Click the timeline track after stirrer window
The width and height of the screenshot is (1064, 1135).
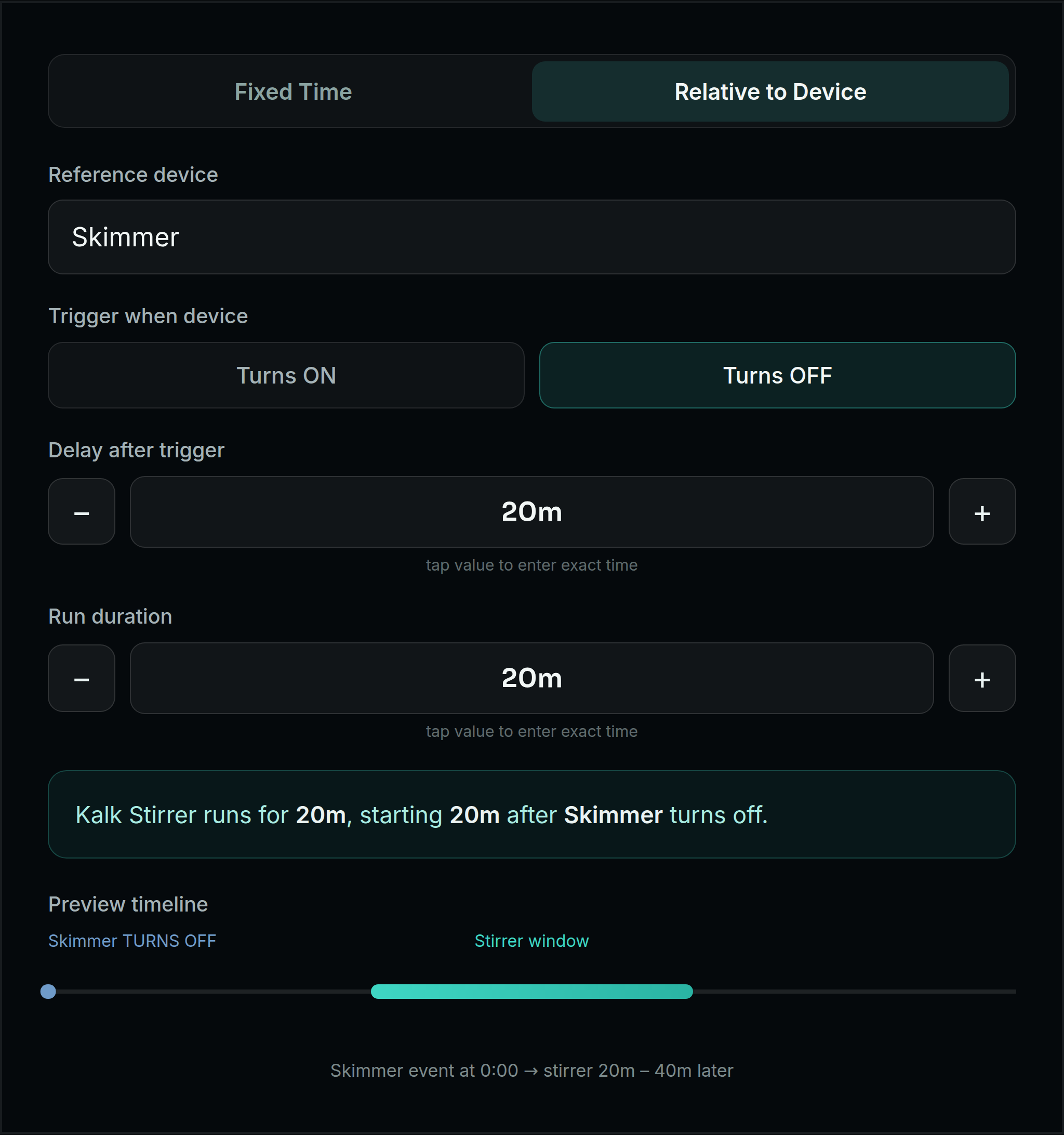[x=855, y=992]
